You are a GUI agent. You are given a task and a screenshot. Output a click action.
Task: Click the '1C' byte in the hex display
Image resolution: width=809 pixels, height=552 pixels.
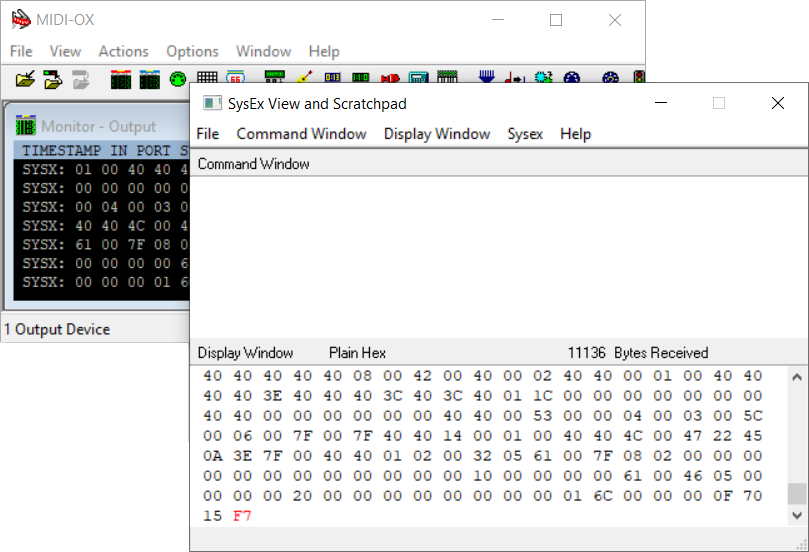click(542, 396)
